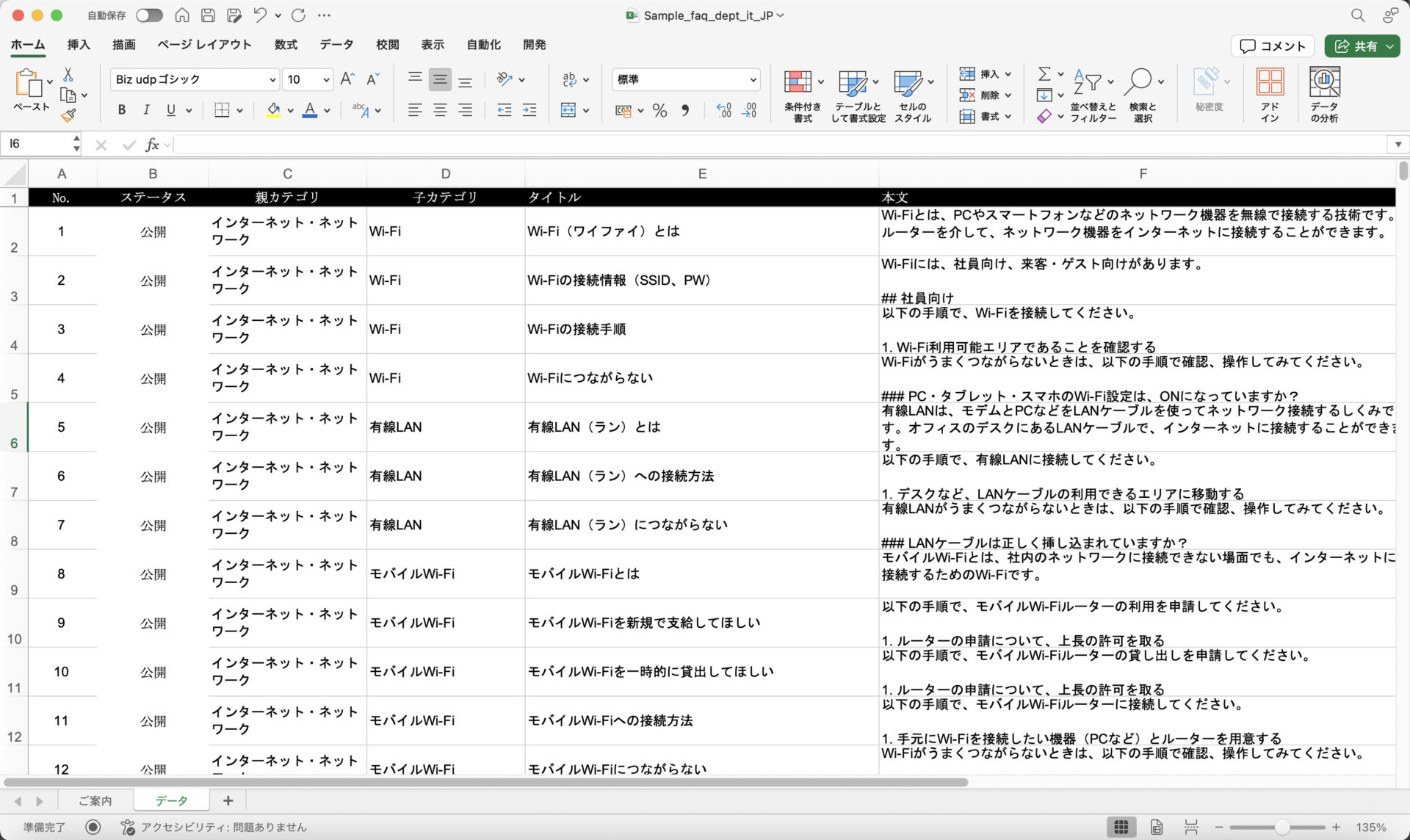
Task: Open the ホーム ribbon tab
Action: coord(28,45)
